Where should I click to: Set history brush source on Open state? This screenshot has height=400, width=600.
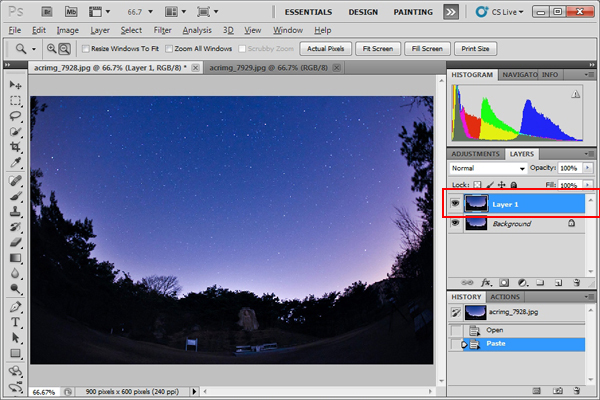[456, 330]
